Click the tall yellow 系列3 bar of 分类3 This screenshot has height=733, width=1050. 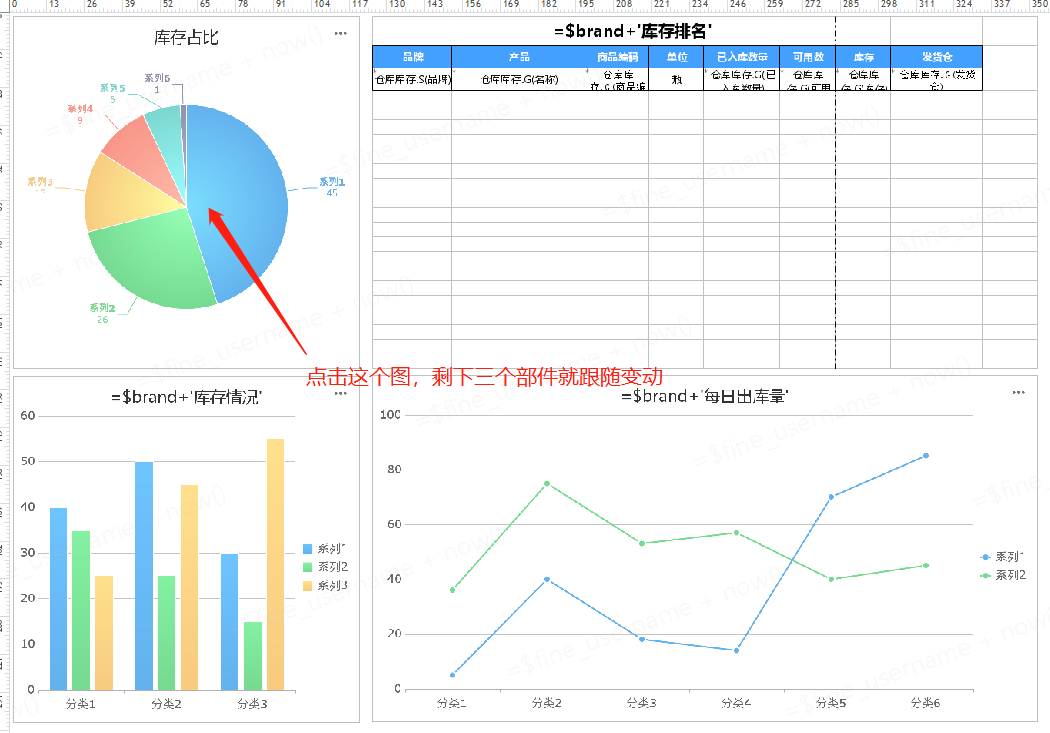pos(275,564)
